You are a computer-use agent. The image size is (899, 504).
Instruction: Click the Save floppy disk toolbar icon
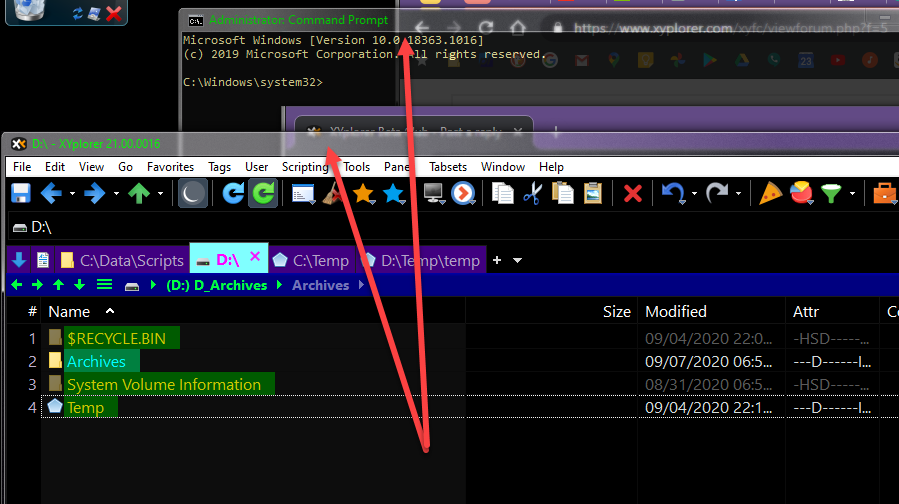tap(20, 193)
